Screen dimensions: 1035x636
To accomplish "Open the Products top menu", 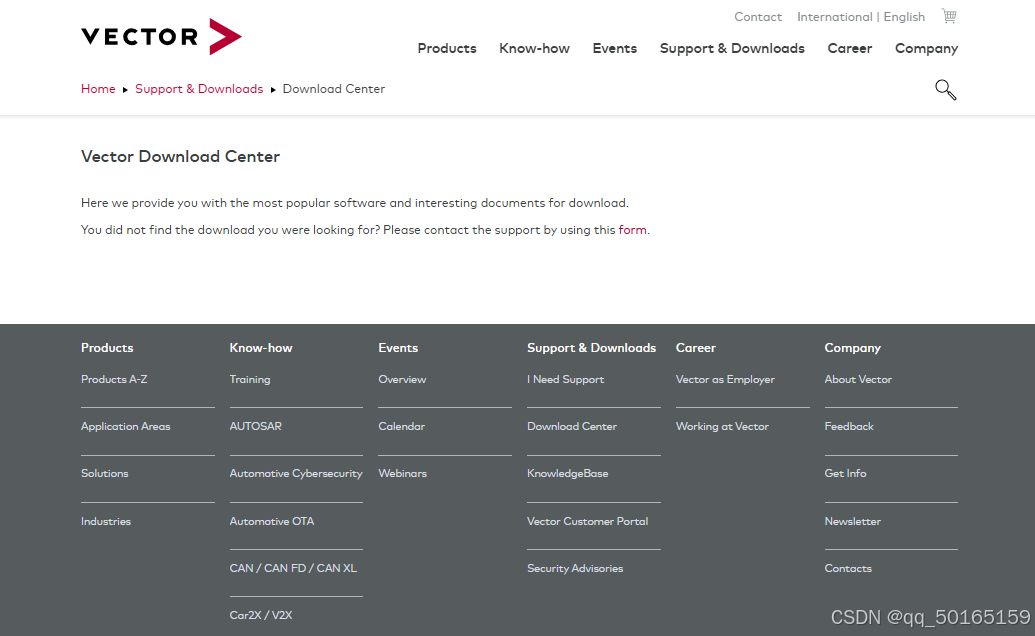I will coord(447,48).
